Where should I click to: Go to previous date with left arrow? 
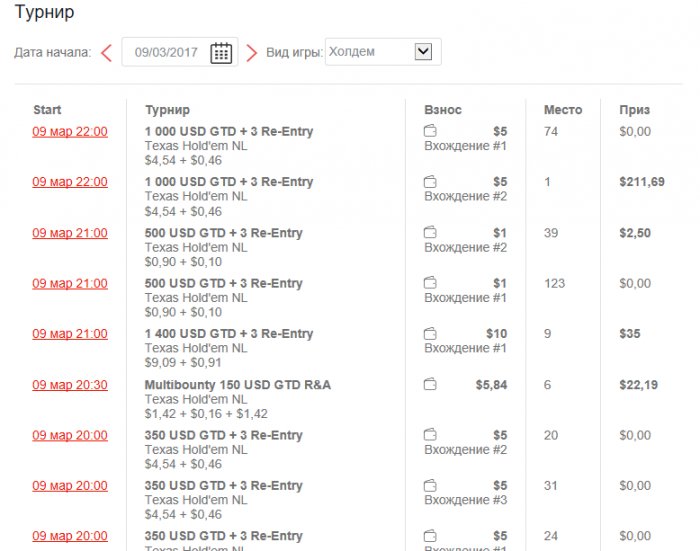tap(106, 53)
